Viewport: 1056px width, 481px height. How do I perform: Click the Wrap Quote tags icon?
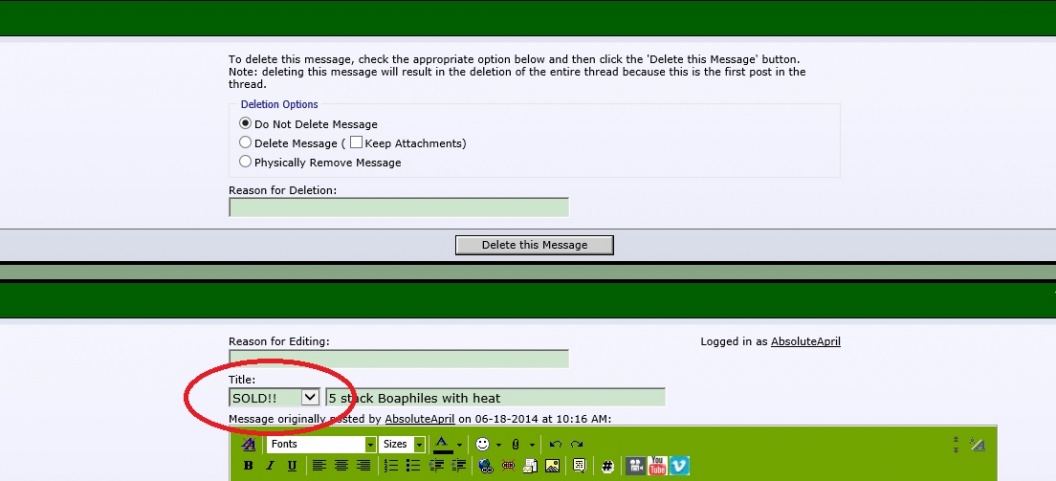[579, 466]
